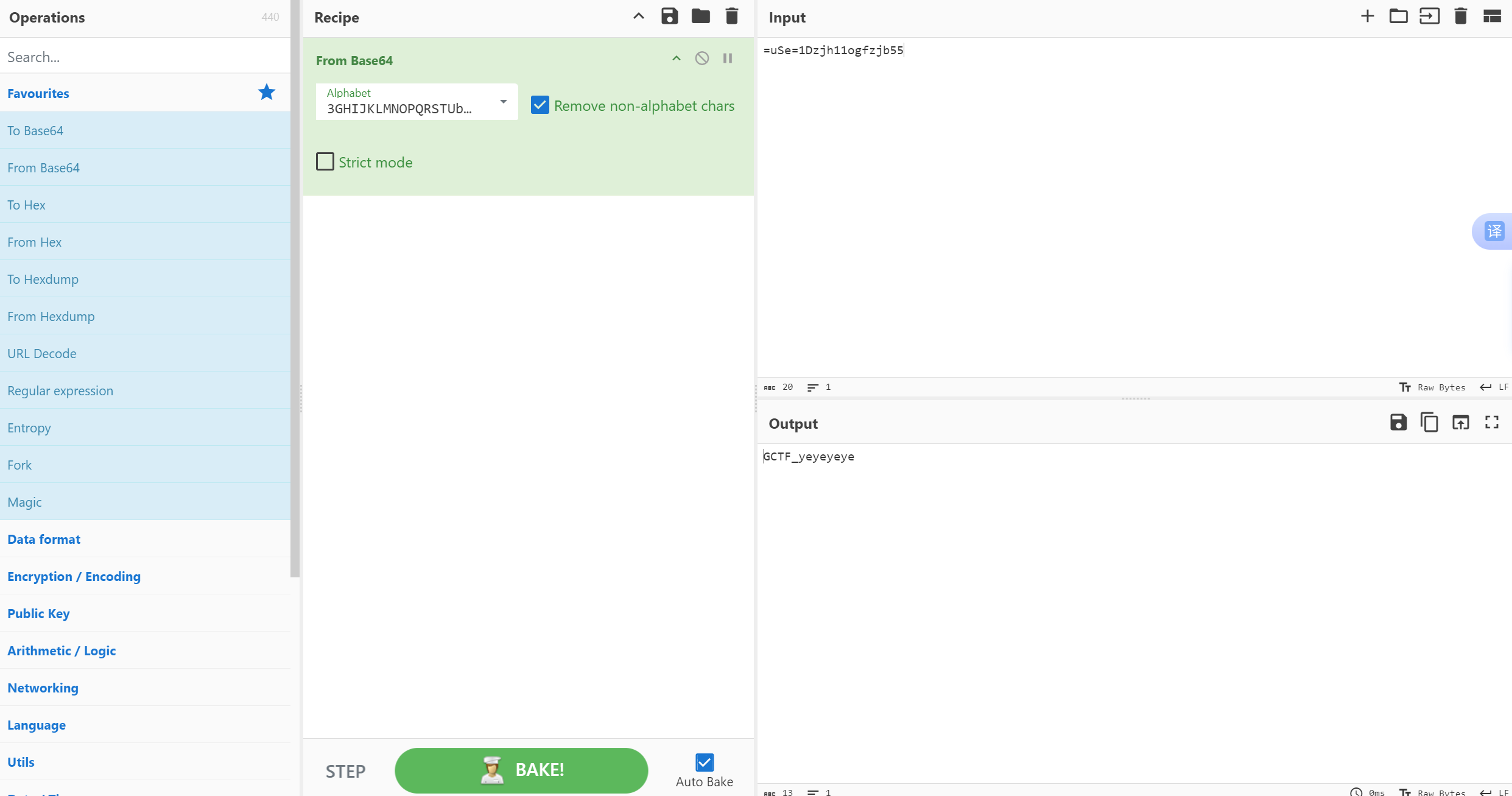The image size is (1512, 796).
Task: Save the current recipe
Action: pyautogui.click(x=669, y=16)
